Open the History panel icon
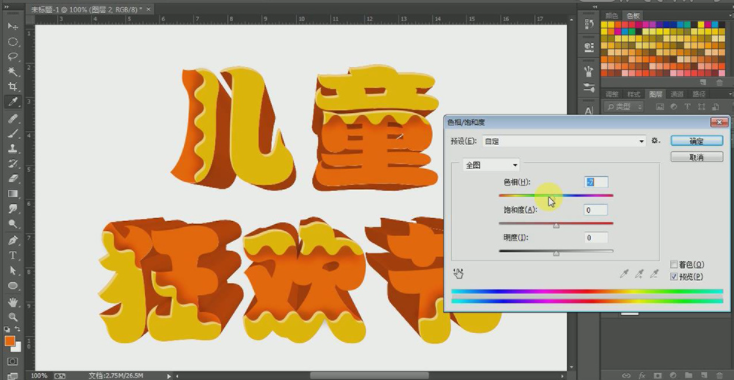The height and width of the screenshot is (380, 734). (589, 24)
